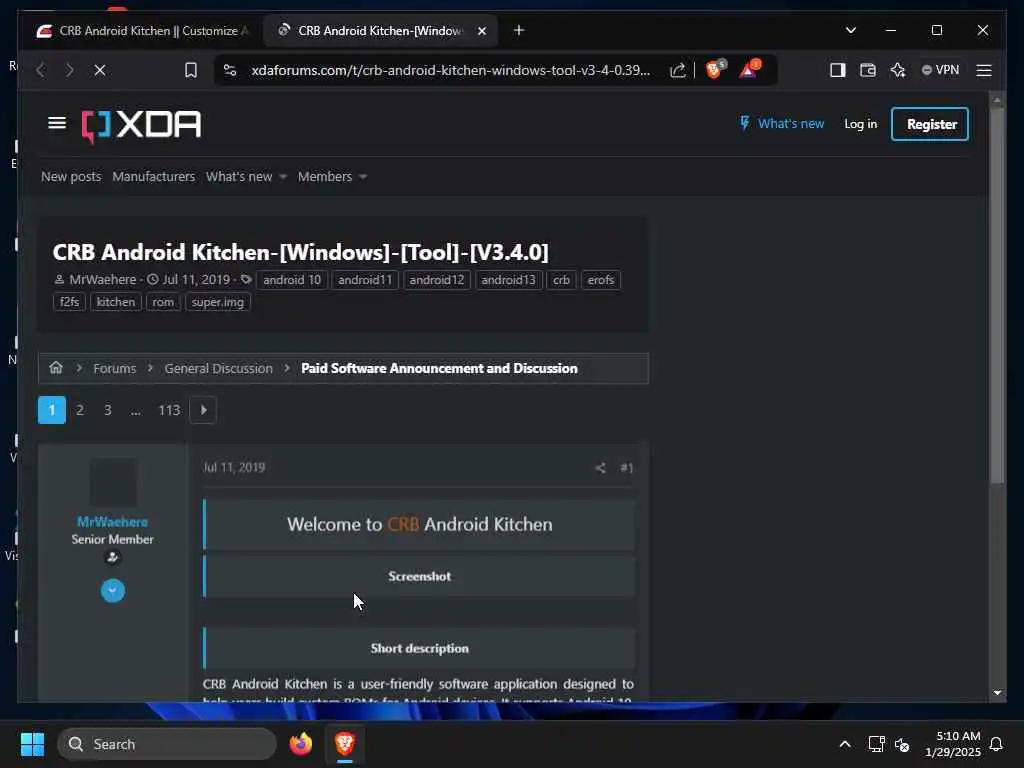The image size is (1024, 768).
Task: Click MrWaehere's avatar thumbnail
Action: (113, 483)
